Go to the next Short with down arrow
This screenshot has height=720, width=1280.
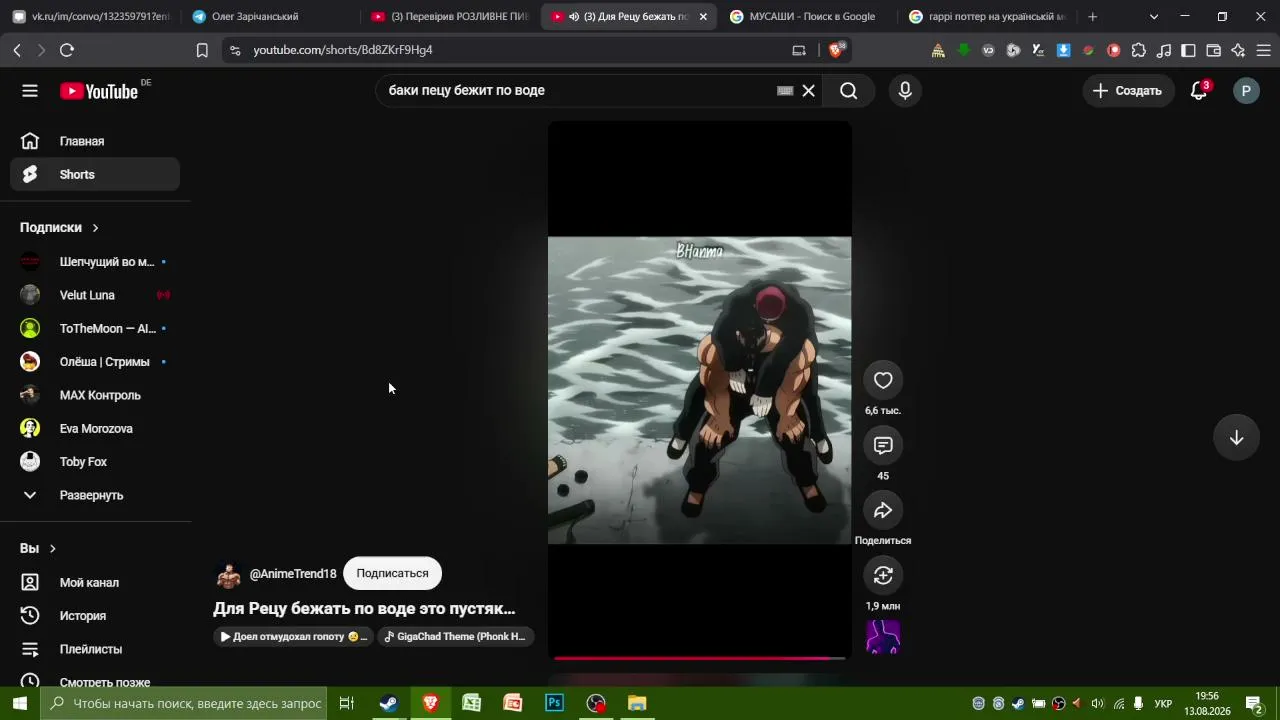pos(1237,438)
